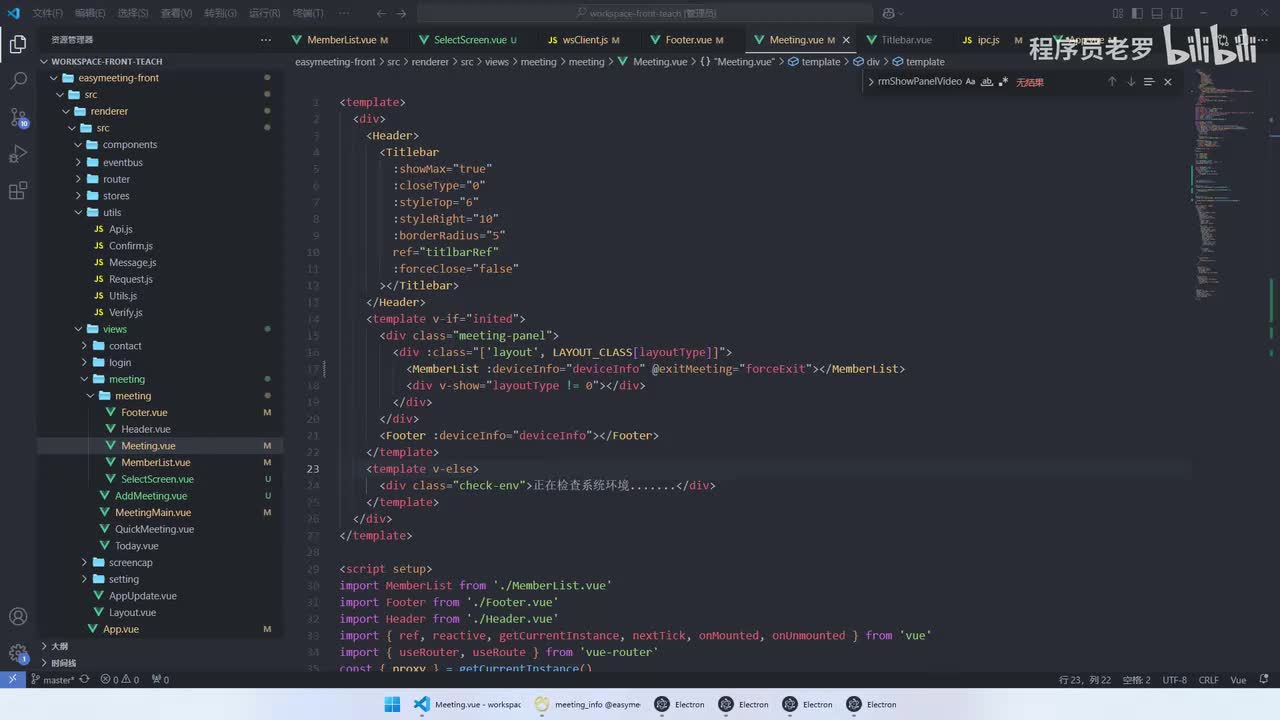The image size is (1280, 720).
Task: Expand the replace field in find widget
Action: (871, 82)
